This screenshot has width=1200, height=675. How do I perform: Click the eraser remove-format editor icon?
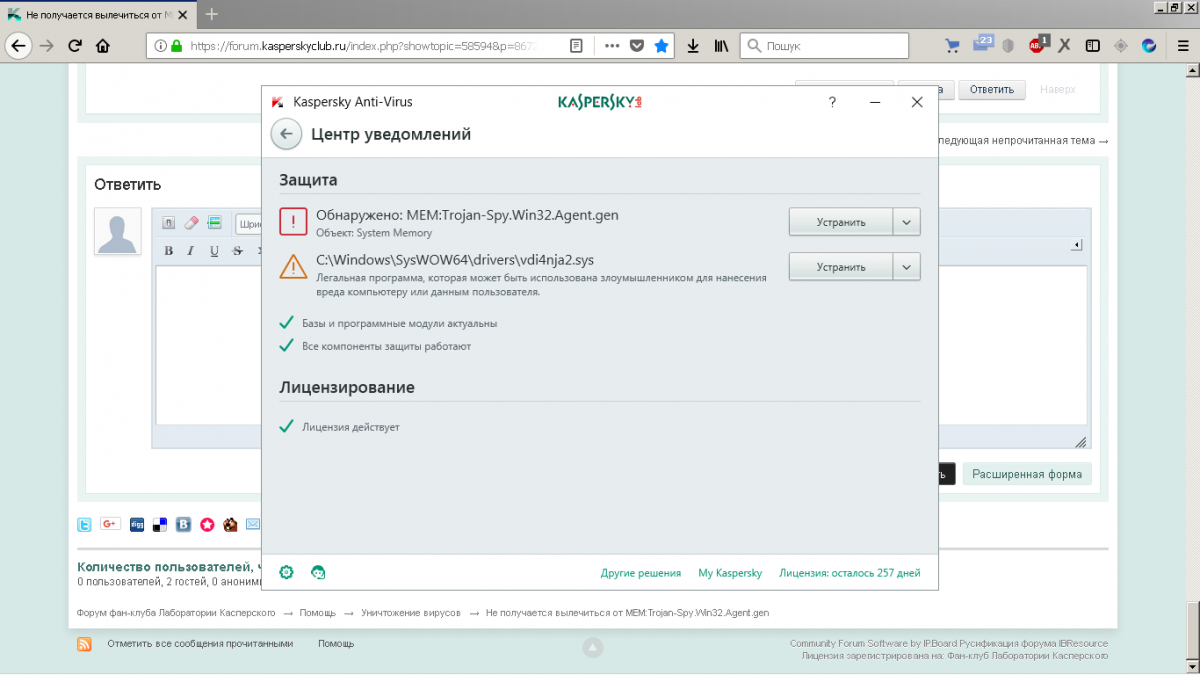coord(192,222)
